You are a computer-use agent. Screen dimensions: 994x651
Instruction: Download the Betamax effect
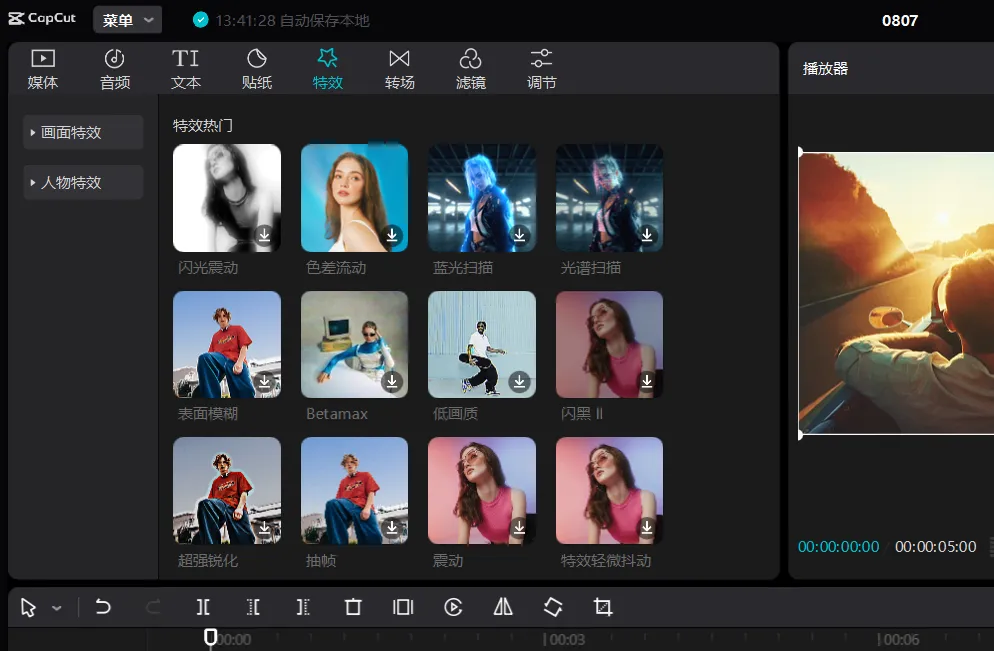click(x=392, y=381)
